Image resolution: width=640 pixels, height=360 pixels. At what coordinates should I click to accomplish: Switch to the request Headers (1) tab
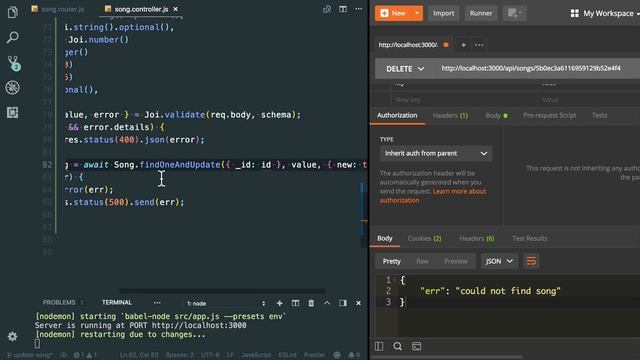point(450,116)
